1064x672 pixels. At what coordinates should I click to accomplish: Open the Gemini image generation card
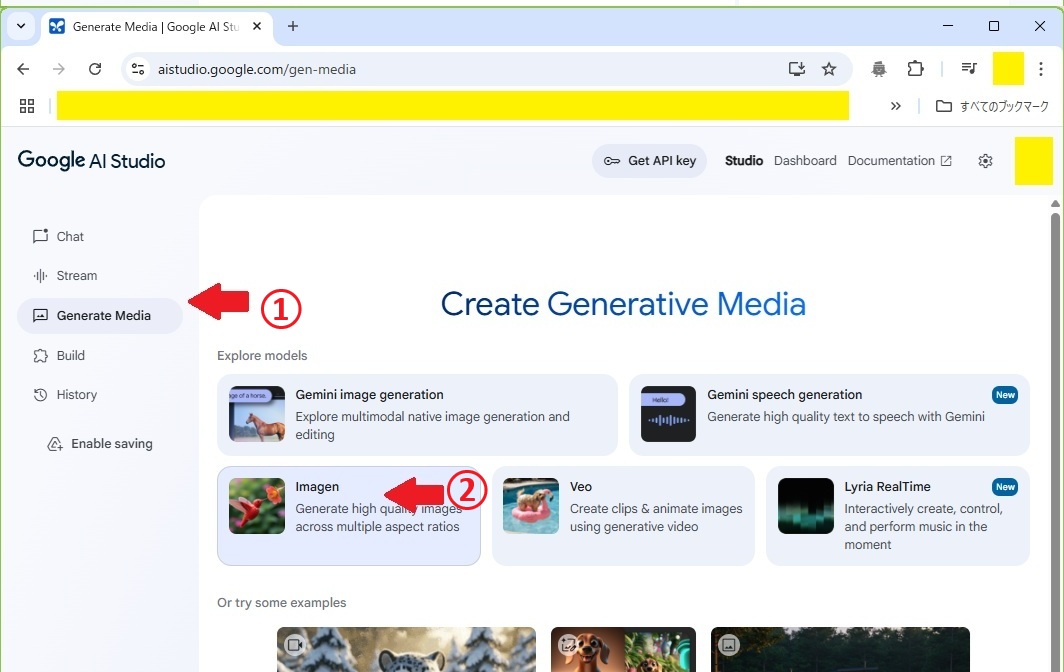click(417, 415)
